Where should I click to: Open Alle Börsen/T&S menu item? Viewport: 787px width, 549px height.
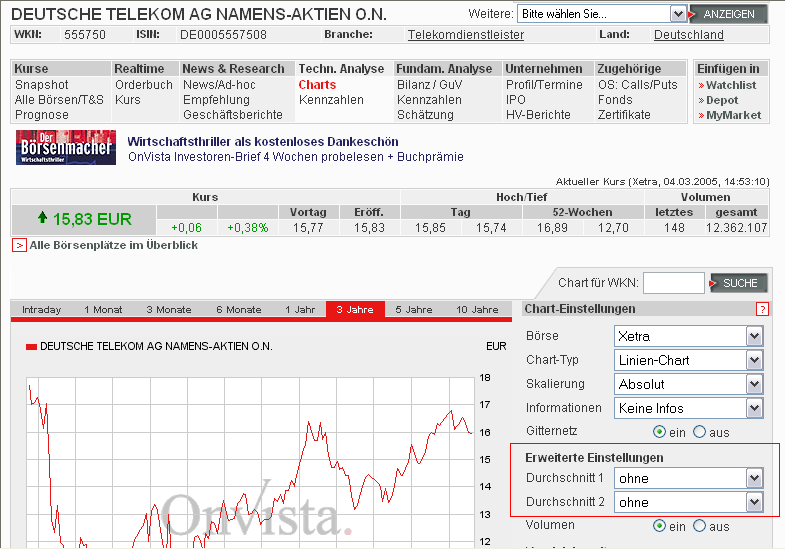click(x=59, y=100)
